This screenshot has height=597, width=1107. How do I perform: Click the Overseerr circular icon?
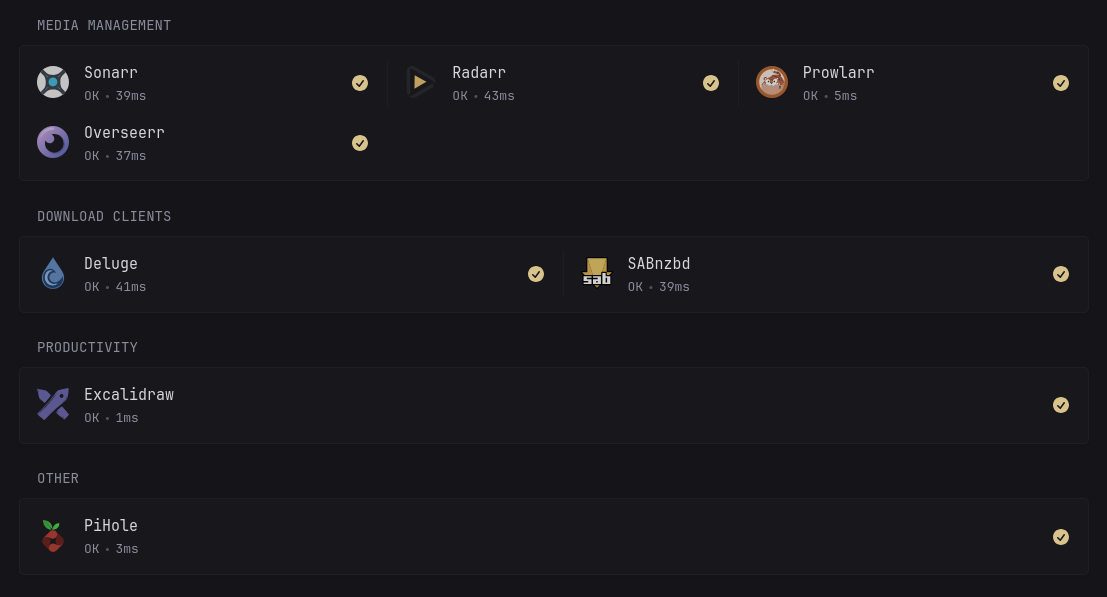point(53,142)
